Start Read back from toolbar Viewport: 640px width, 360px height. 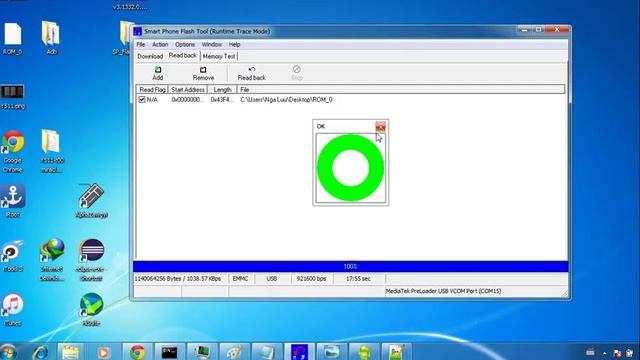click(x=251, y=73)
